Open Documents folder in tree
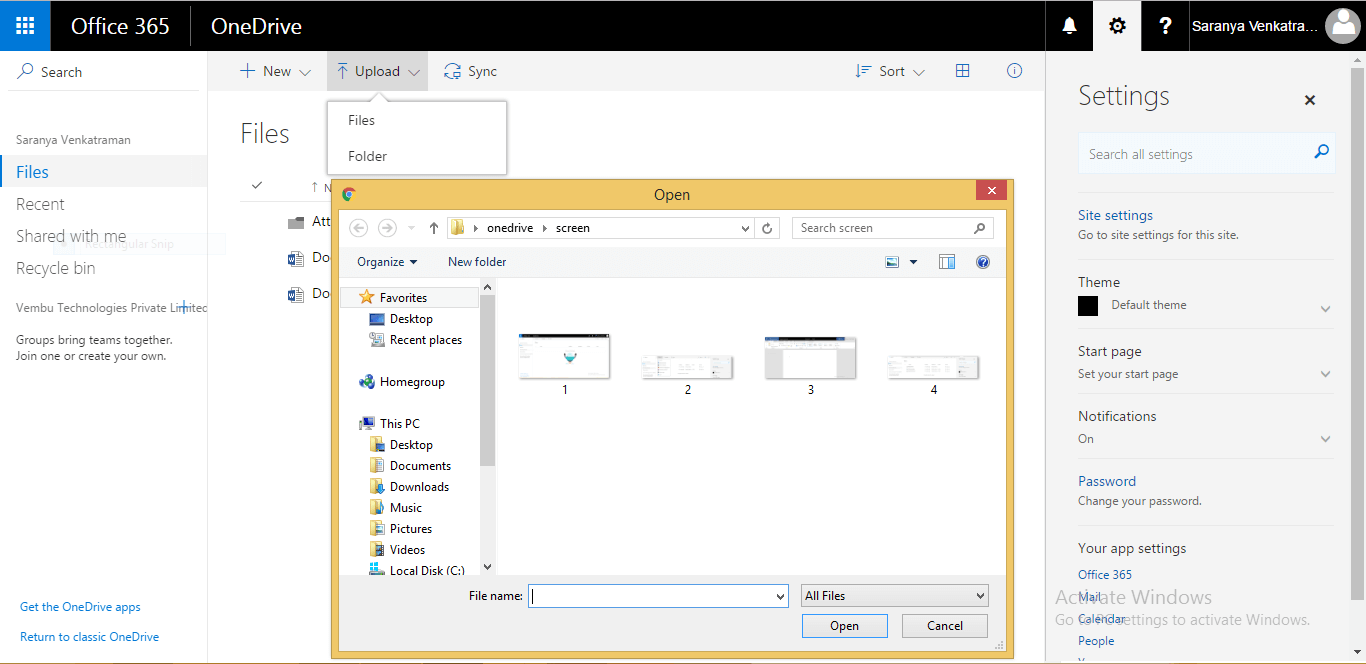Viewport: 1366px width, 664px height. 420,466
